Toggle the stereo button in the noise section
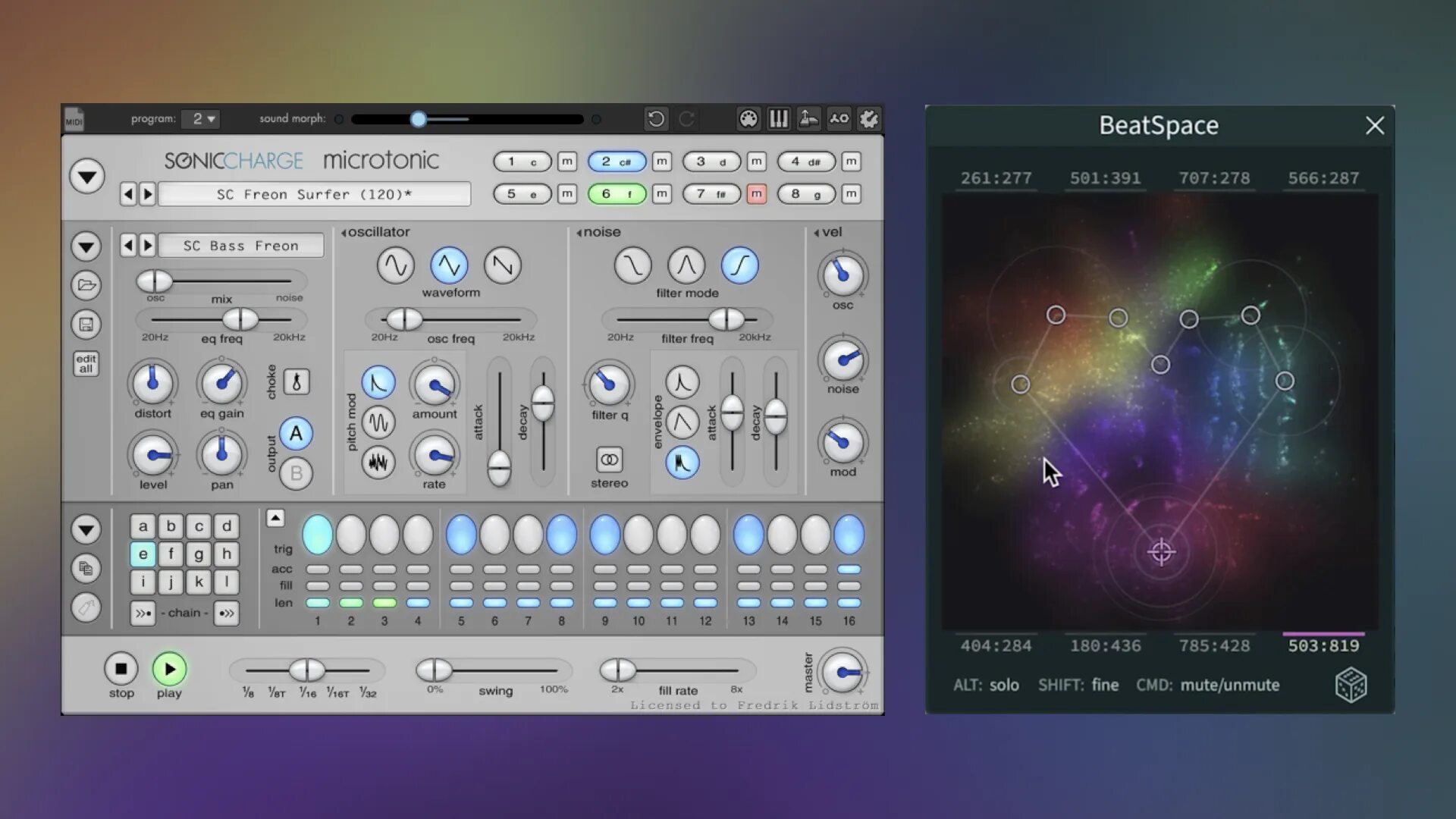The image size is (1456, 819). pos(609,461)
